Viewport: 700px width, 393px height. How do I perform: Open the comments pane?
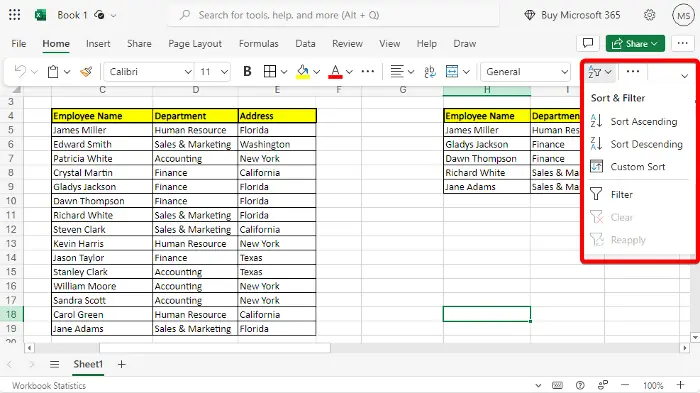point(588,43)
